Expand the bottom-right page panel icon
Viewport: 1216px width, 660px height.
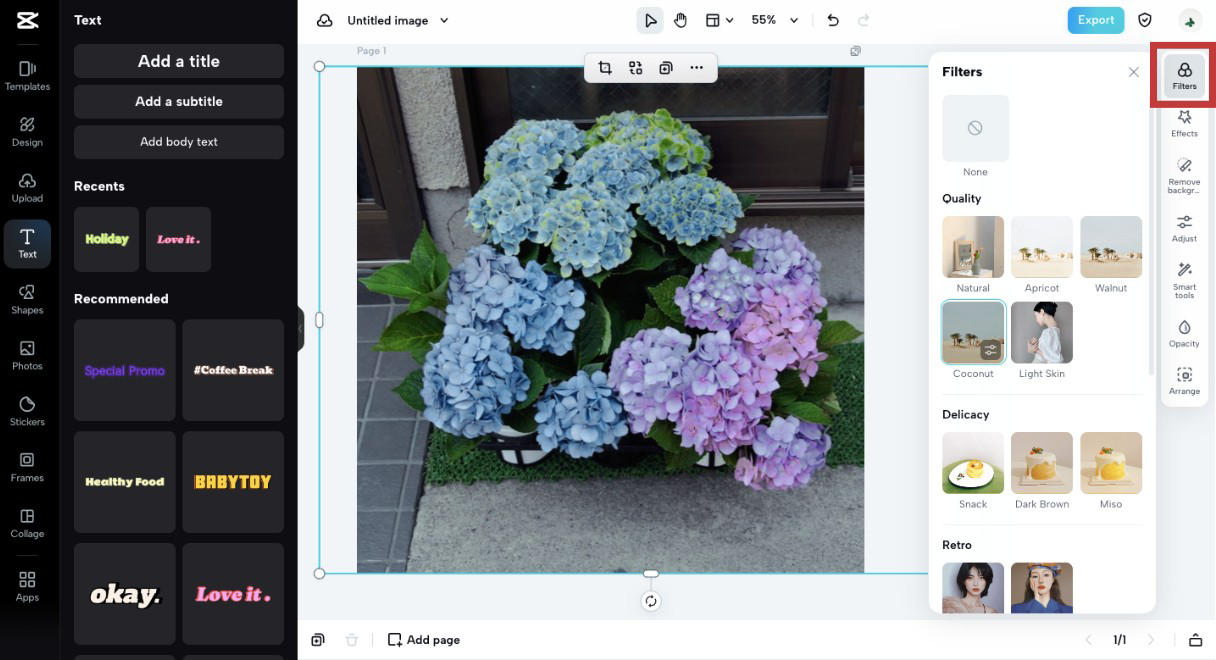pos(1195,640)
